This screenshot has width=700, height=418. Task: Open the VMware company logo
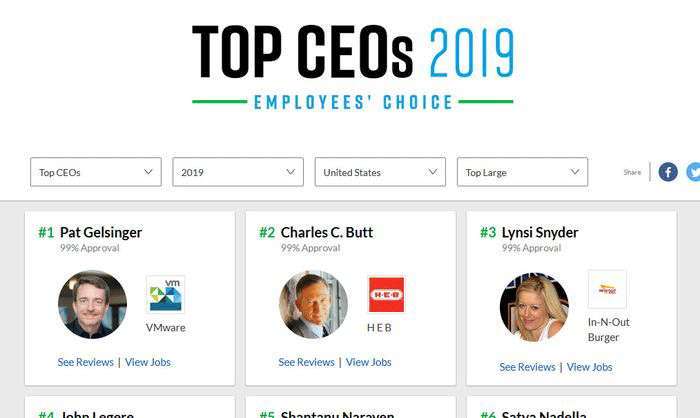point(165,294)
